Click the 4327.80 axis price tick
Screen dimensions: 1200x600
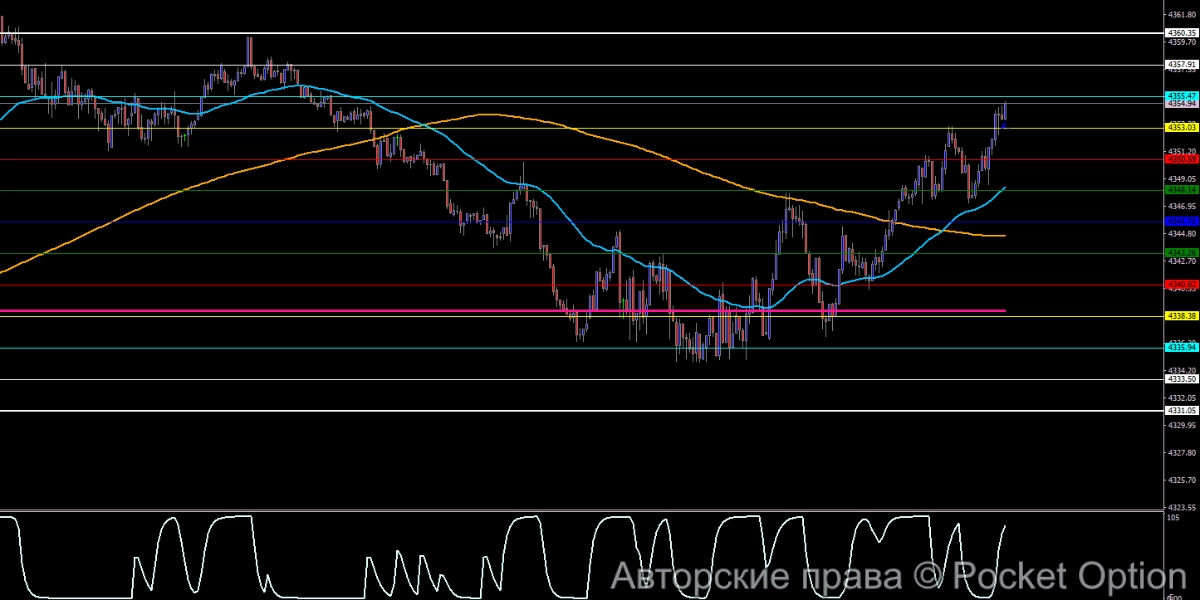(1181, 452)
